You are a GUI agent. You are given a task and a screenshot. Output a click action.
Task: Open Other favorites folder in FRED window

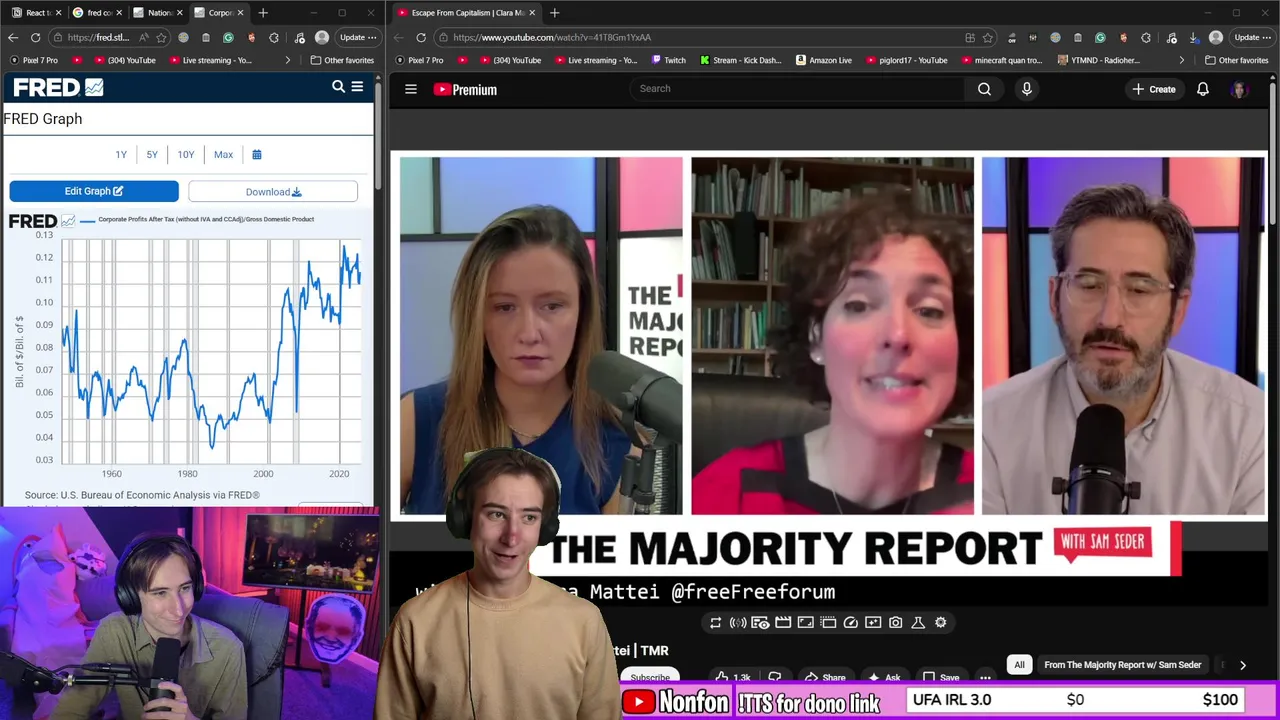[342, 60]
